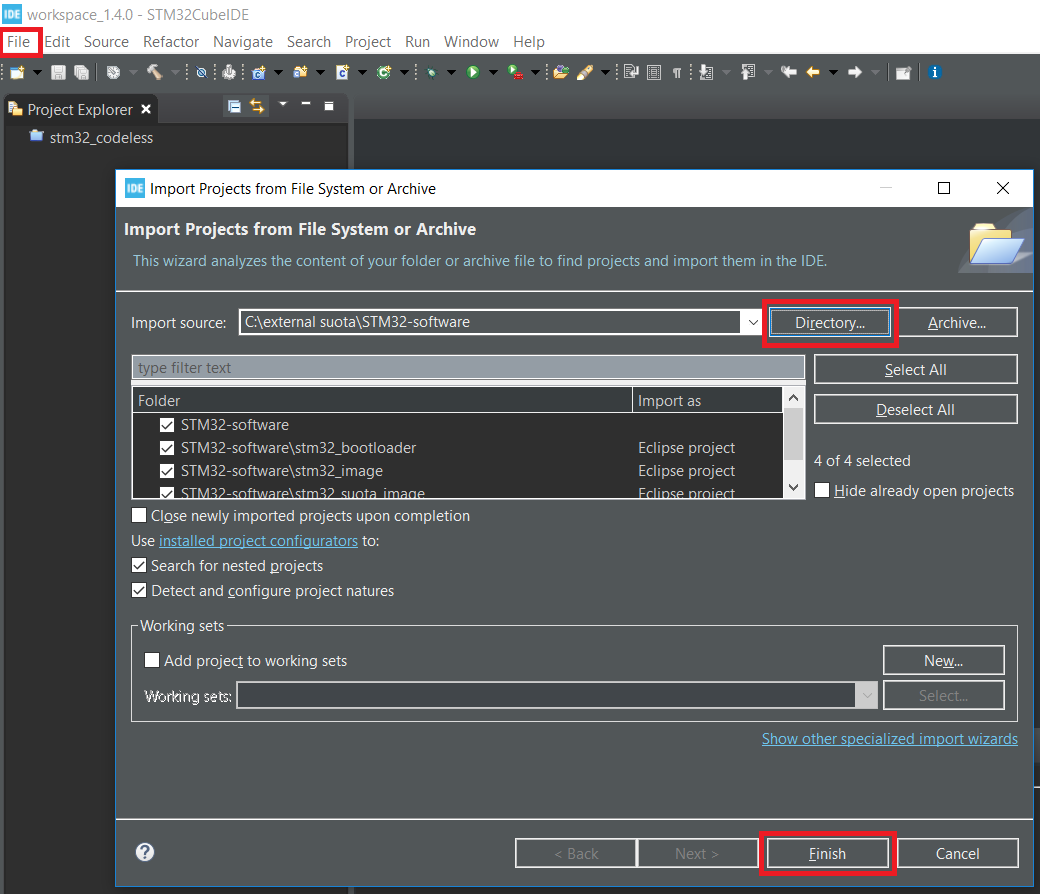Enable Add project to working sets
The height and width of the screenshot is (894, 1040).
[x=152, y=660]
